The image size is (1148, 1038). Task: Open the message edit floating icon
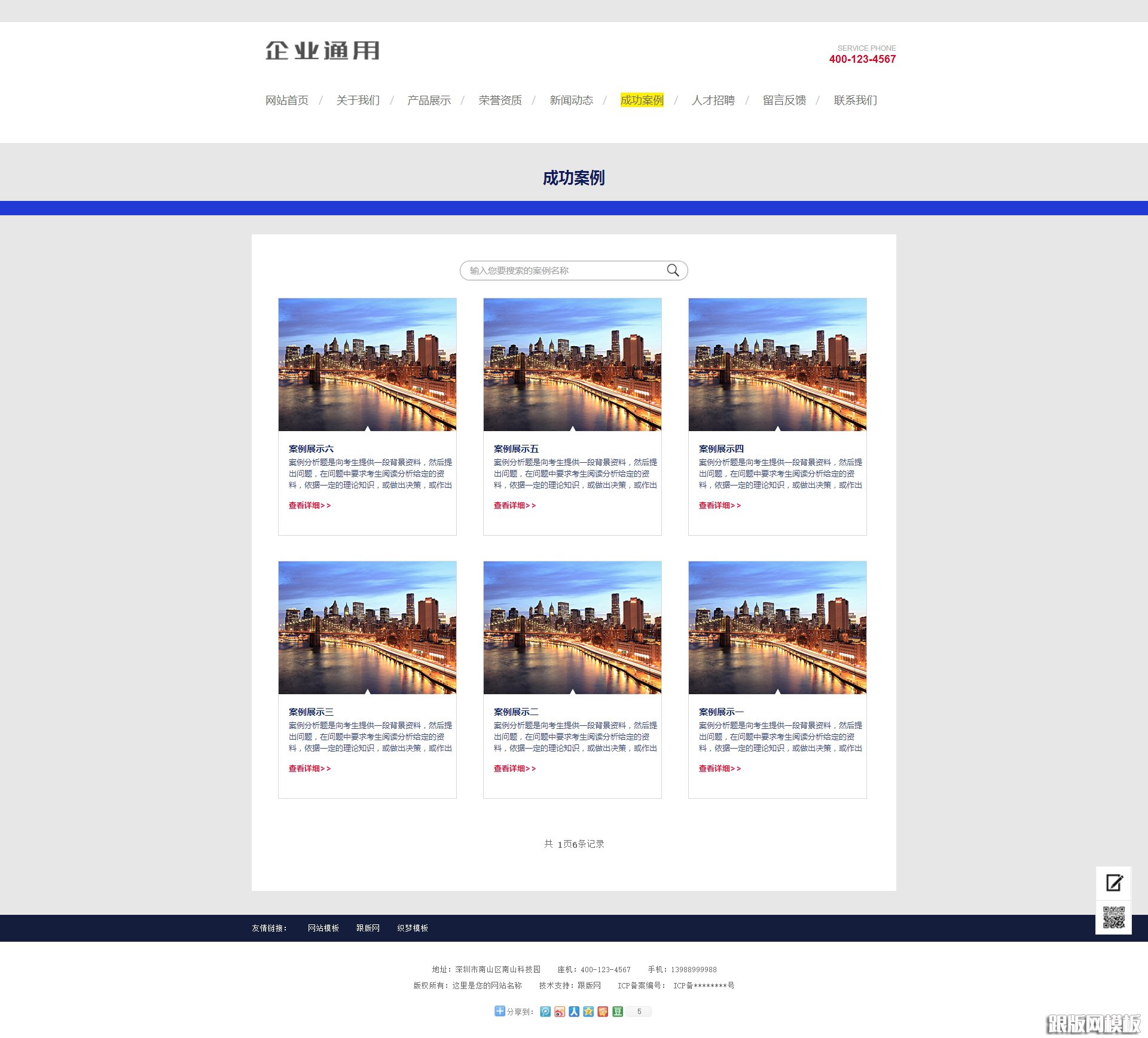coord(1113,883)
